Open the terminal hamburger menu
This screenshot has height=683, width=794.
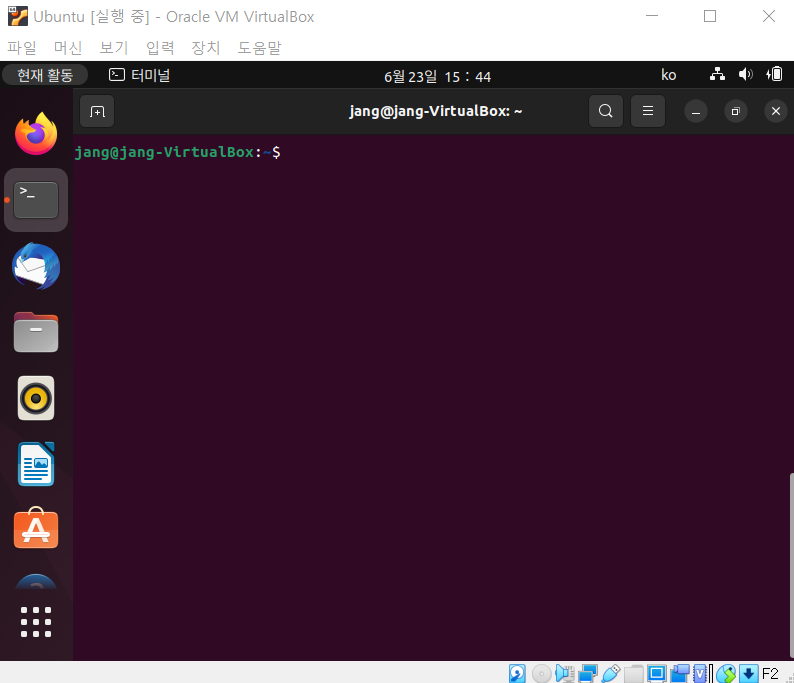[x=648, y=111]
